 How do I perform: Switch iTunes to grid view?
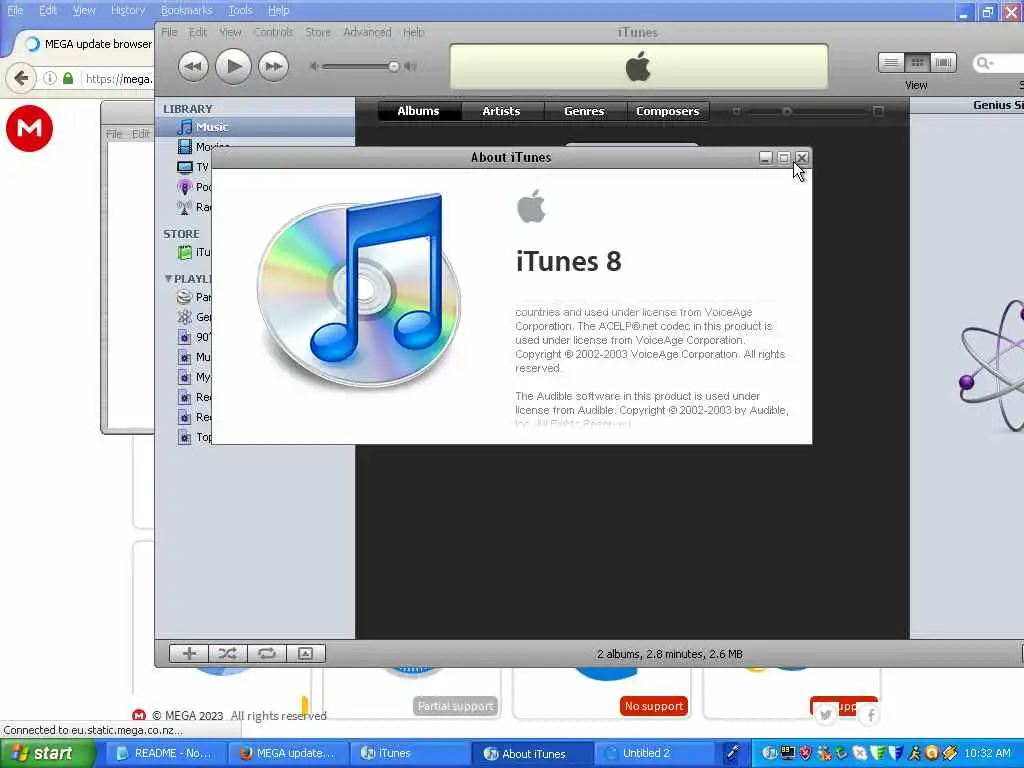(x=917, y=63)
